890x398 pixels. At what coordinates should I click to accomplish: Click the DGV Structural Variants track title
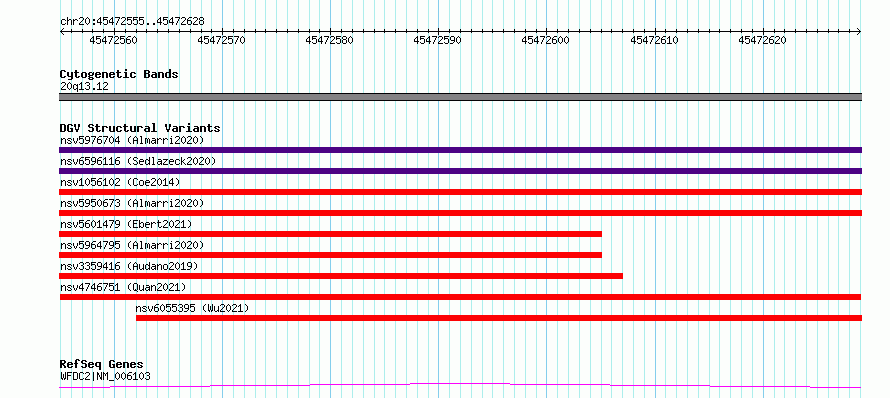(x=140, y=128)
